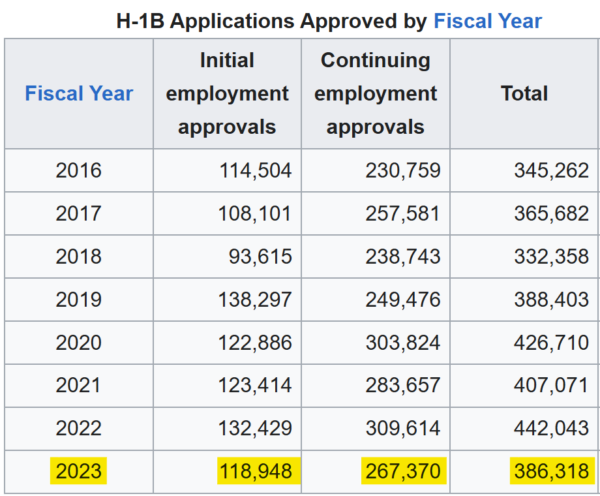
Task: Select the year cell '2017'
Action: [x=79, y=213]
